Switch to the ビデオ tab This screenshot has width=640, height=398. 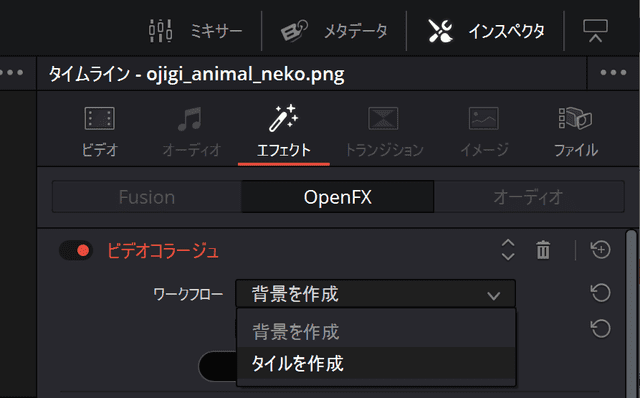pyautogui.click(x=100, y=132)
